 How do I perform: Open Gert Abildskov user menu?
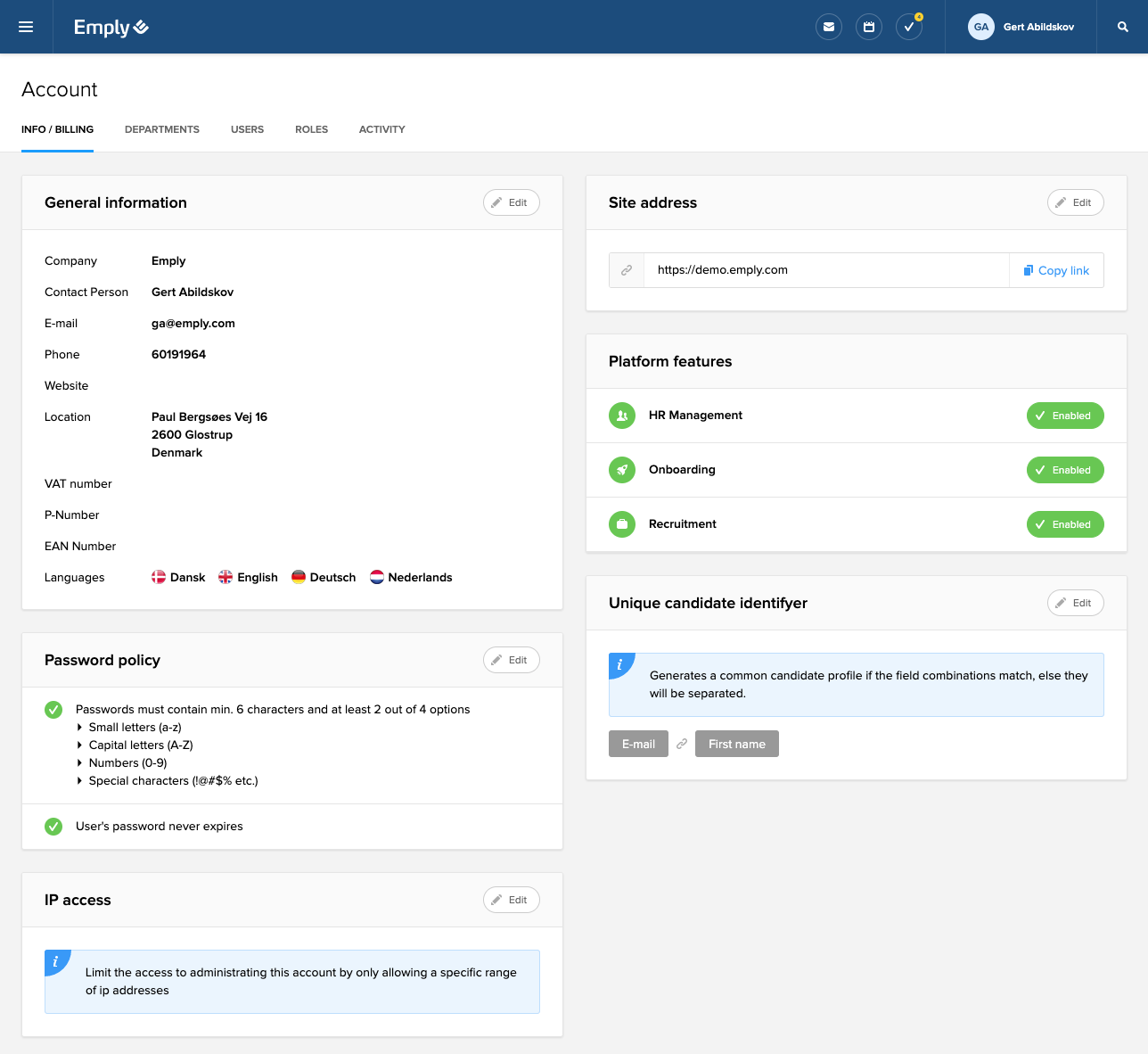coord(1038,27)
